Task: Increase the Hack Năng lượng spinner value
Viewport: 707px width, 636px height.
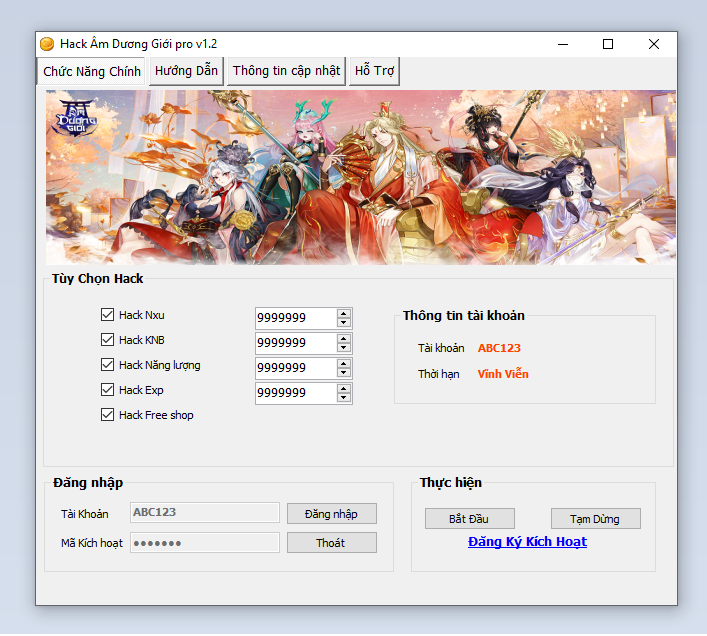Action: click(x=344, y=363)
